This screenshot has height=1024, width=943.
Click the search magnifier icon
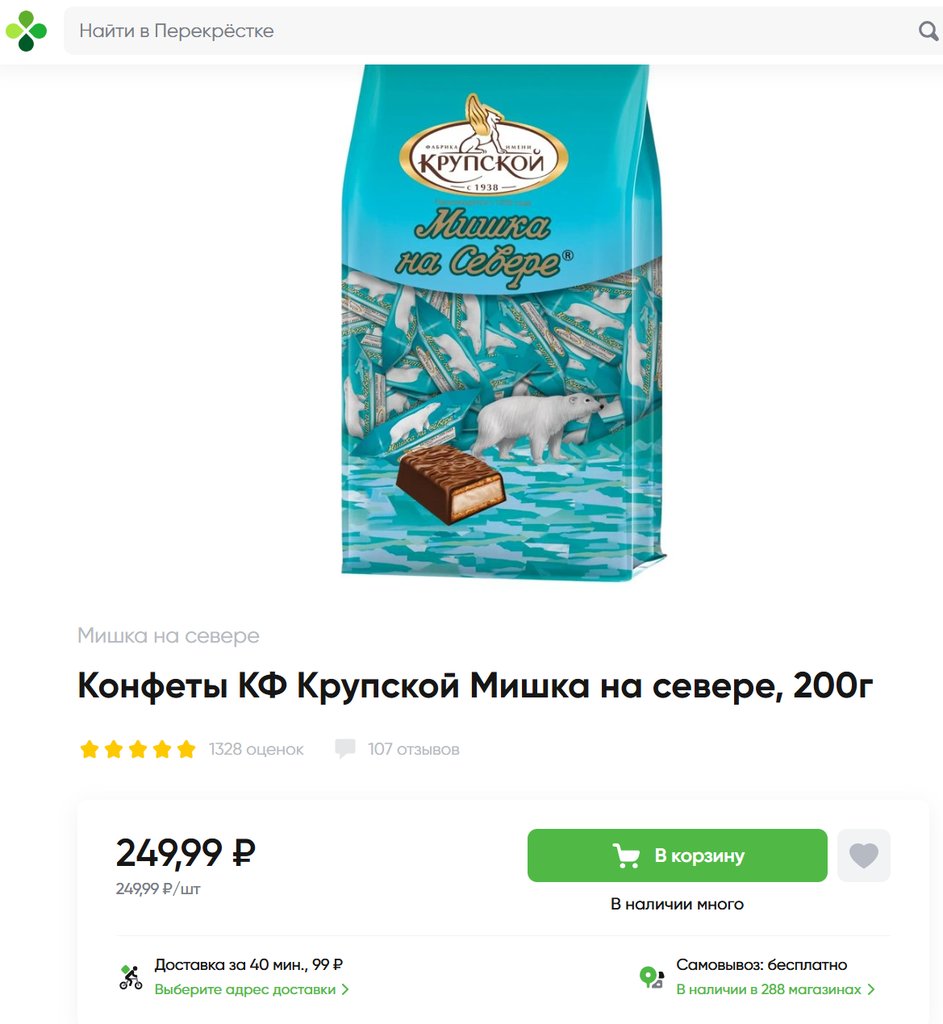pyautogui.click(x=928, y=31)
